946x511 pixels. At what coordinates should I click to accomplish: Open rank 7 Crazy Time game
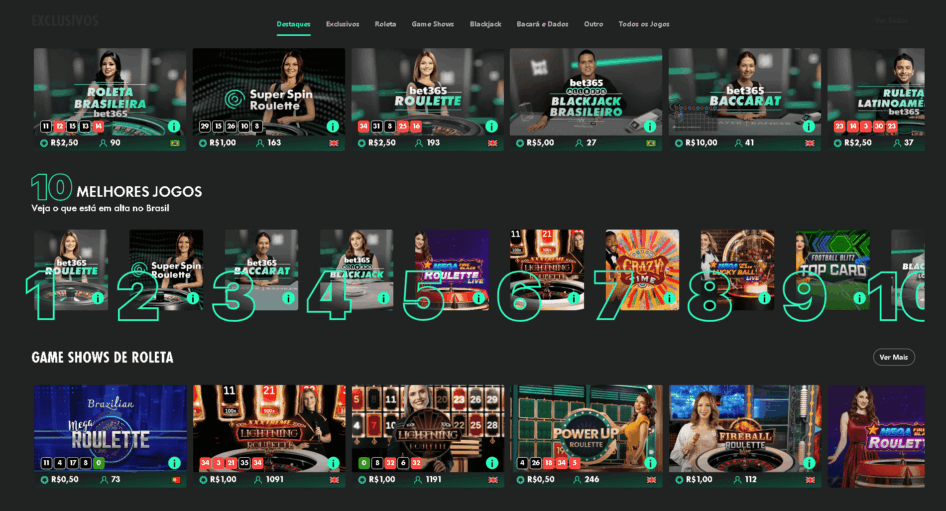click(x=643, y=270)
